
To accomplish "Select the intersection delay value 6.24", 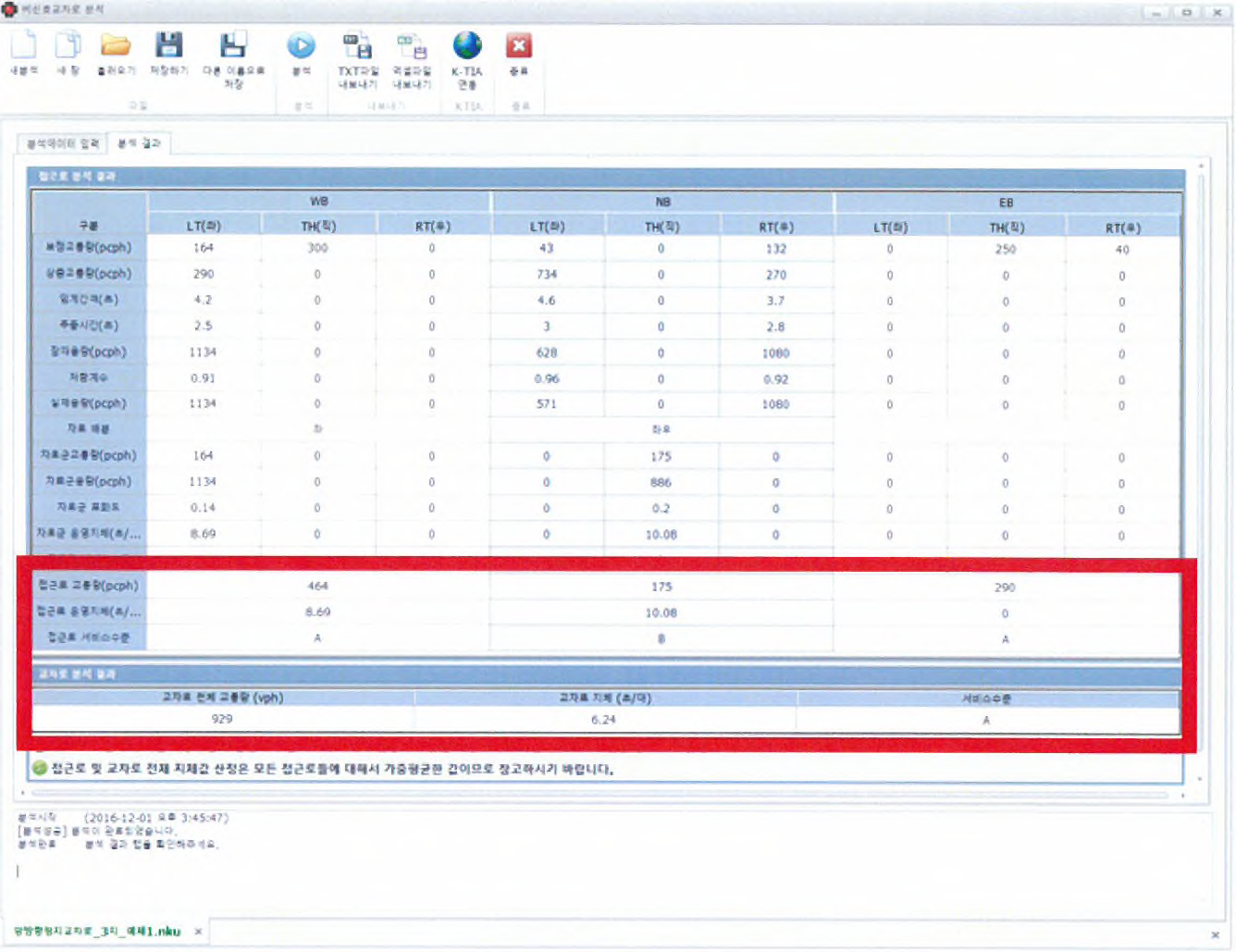I will [603, 719].
